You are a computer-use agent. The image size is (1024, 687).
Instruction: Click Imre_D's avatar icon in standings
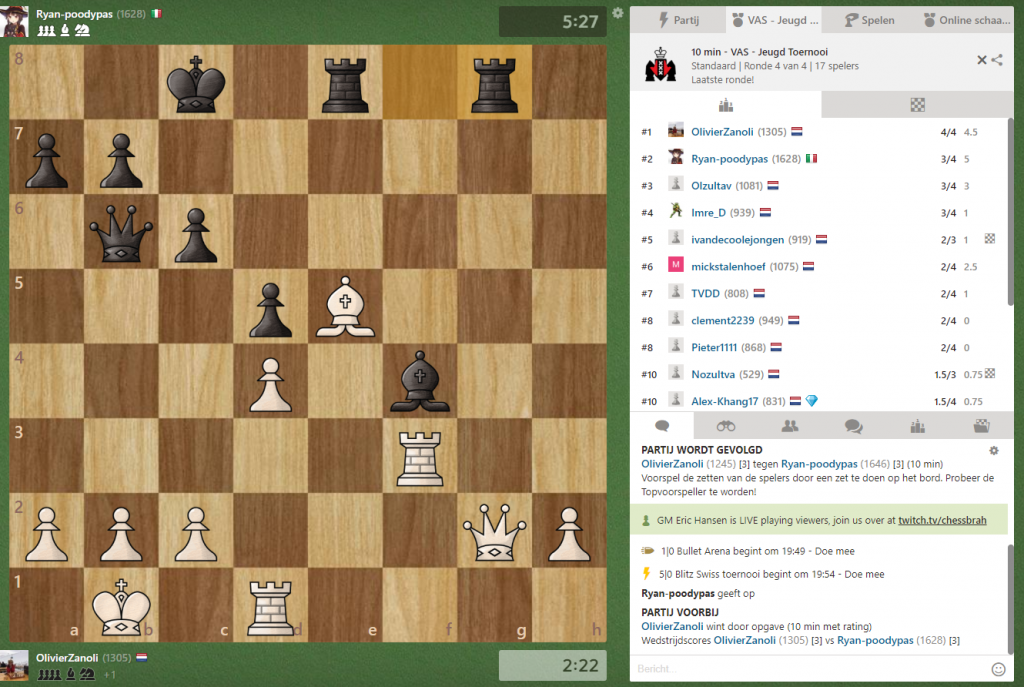click(x=676, y=211)
